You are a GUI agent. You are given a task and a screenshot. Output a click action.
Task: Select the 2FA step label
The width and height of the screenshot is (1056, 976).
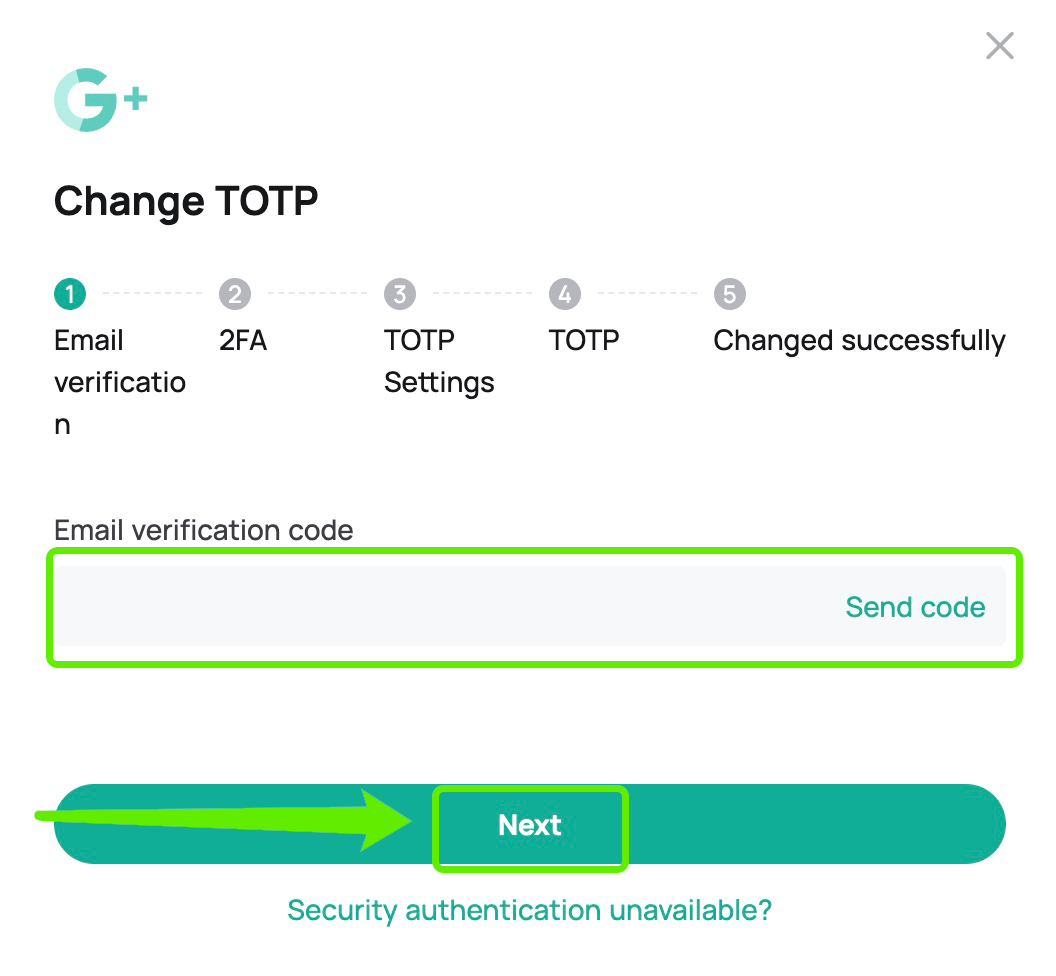[x=243, y=341]
